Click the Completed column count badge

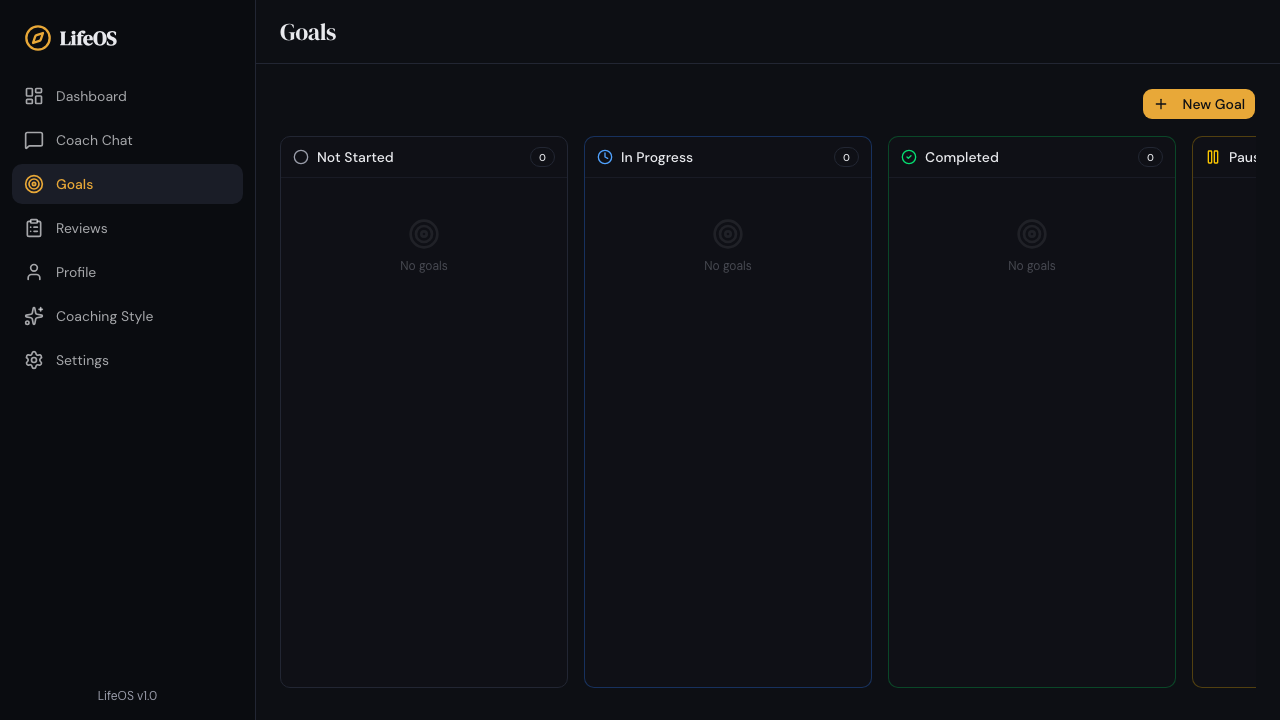pyautogui.click(x=1150, y=157)
